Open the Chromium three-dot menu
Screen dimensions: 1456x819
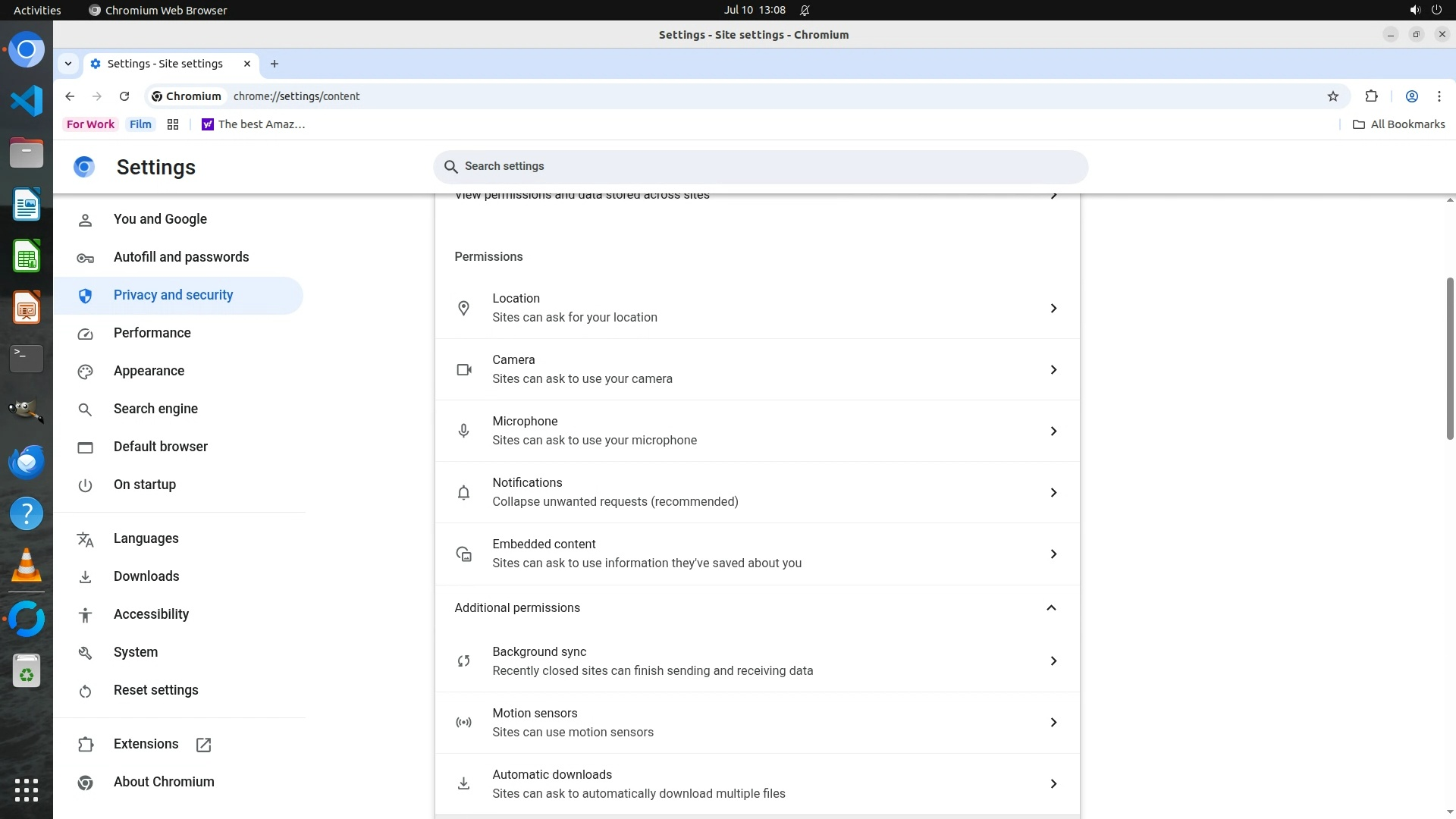(x=1439, y=96)
